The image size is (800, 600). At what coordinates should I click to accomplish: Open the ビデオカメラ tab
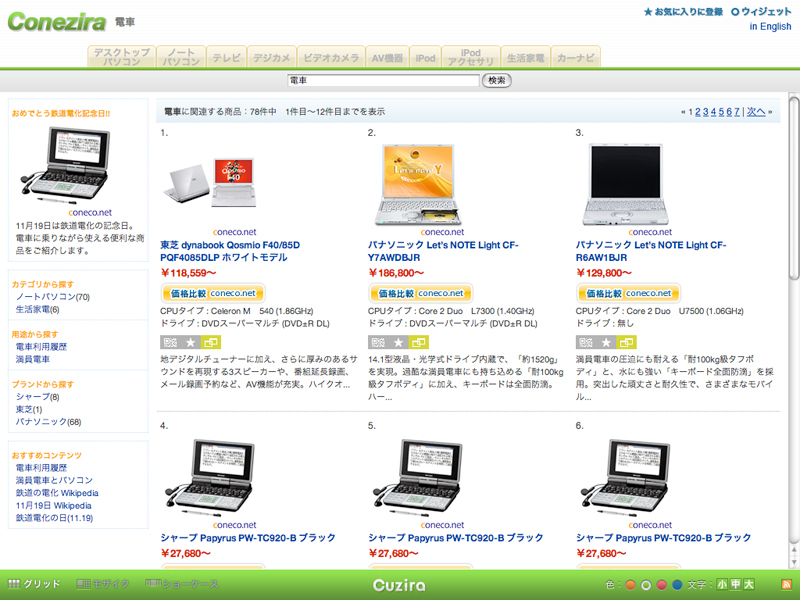[x=331, y=57]
